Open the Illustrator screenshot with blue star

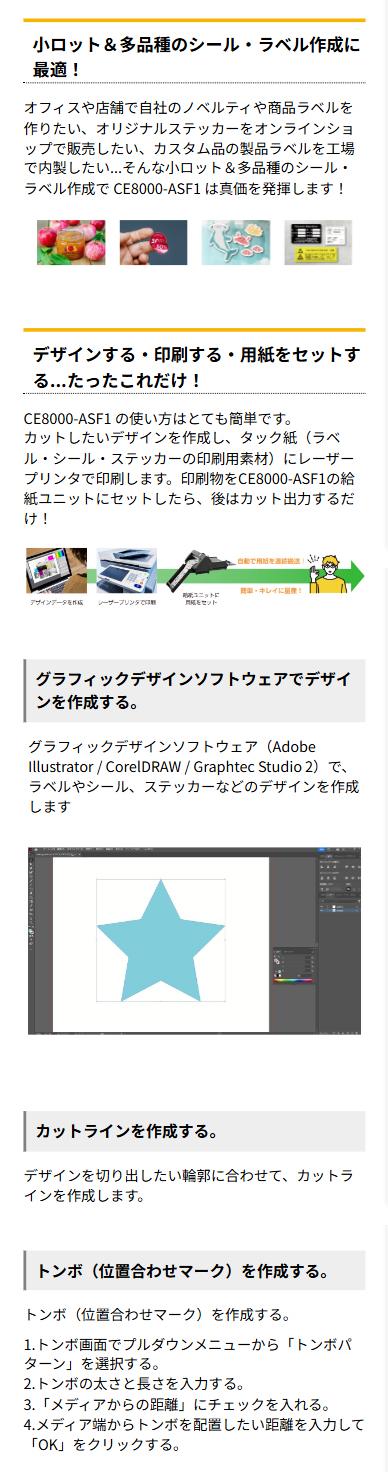(x=194, y=940)
